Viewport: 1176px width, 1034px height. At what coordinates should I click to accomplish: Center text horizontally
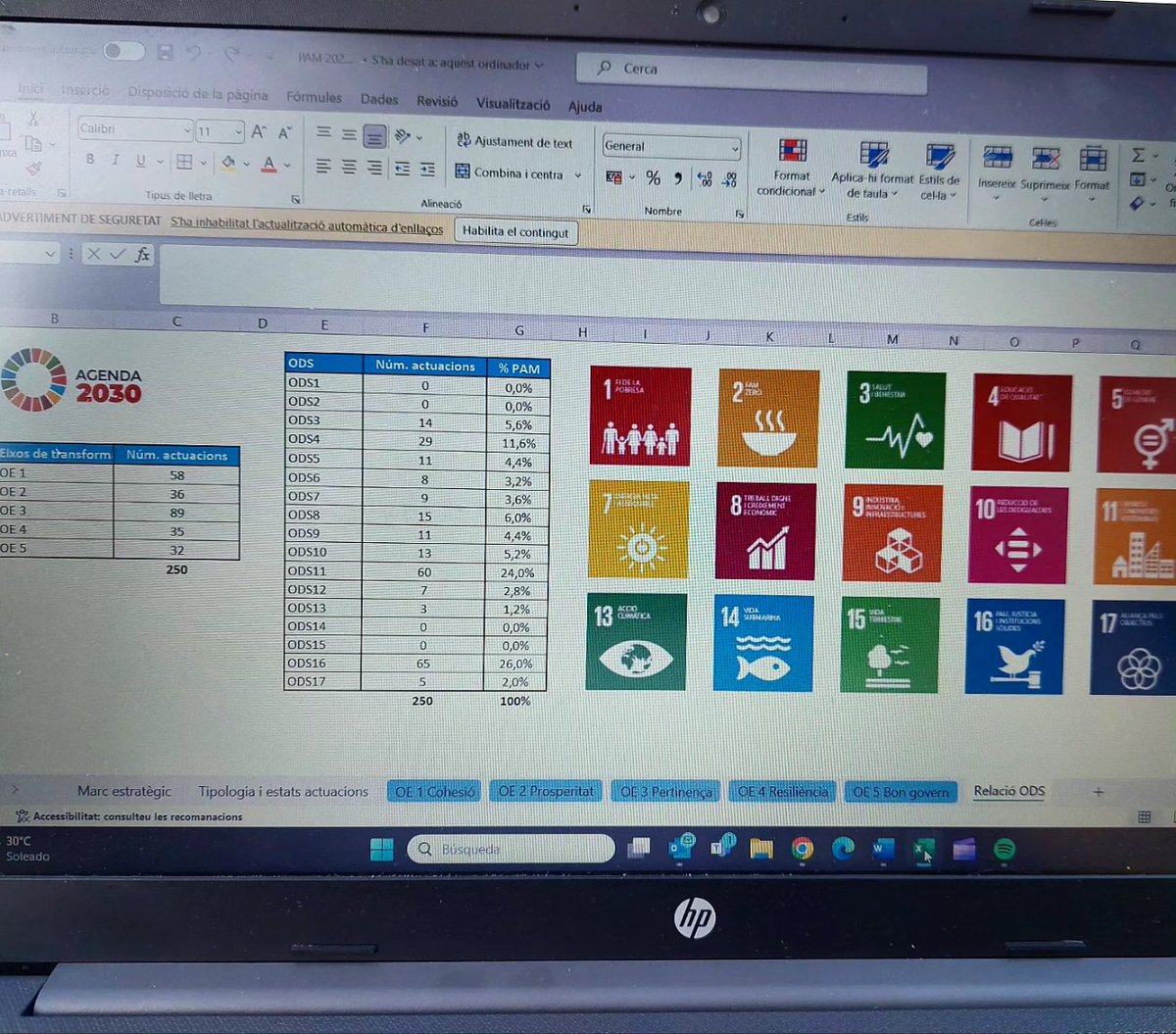pos(349,168)
